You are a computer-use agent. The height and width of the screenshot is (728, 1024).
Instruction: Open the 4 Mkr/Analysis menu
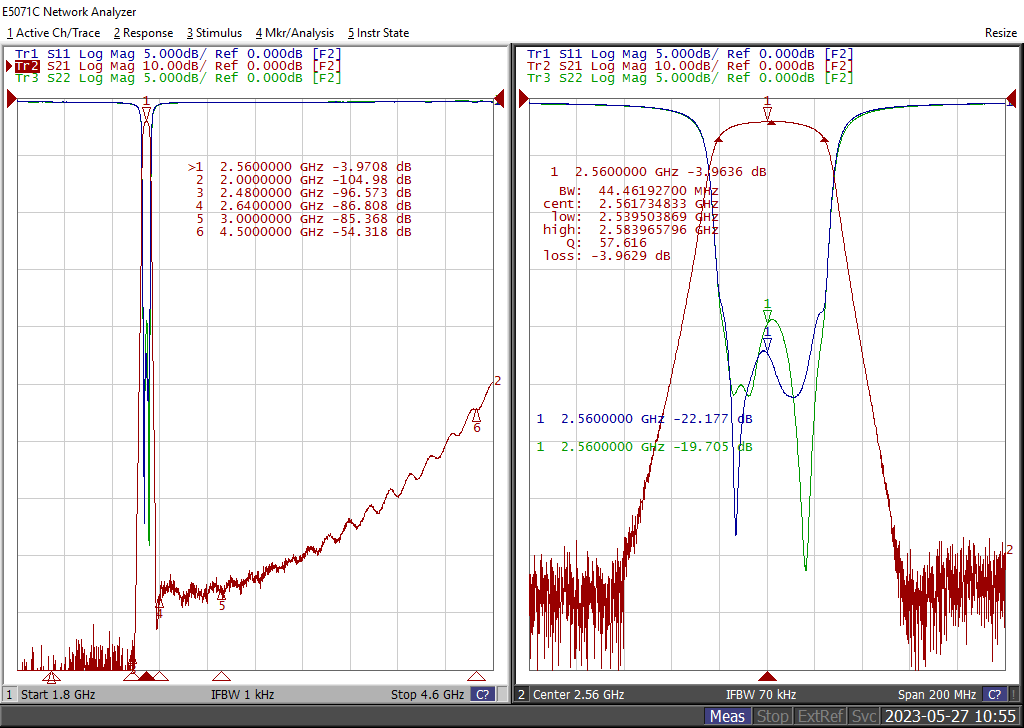click(294, 33)
